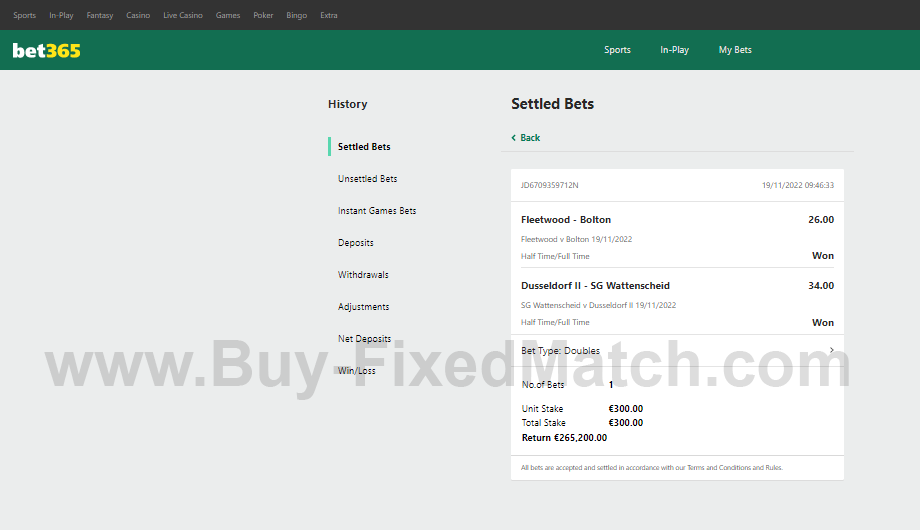Screen dimensions: 920x530
Task: Select In-Play in green header
Action: pyautogui.click(x=674, y=50)
